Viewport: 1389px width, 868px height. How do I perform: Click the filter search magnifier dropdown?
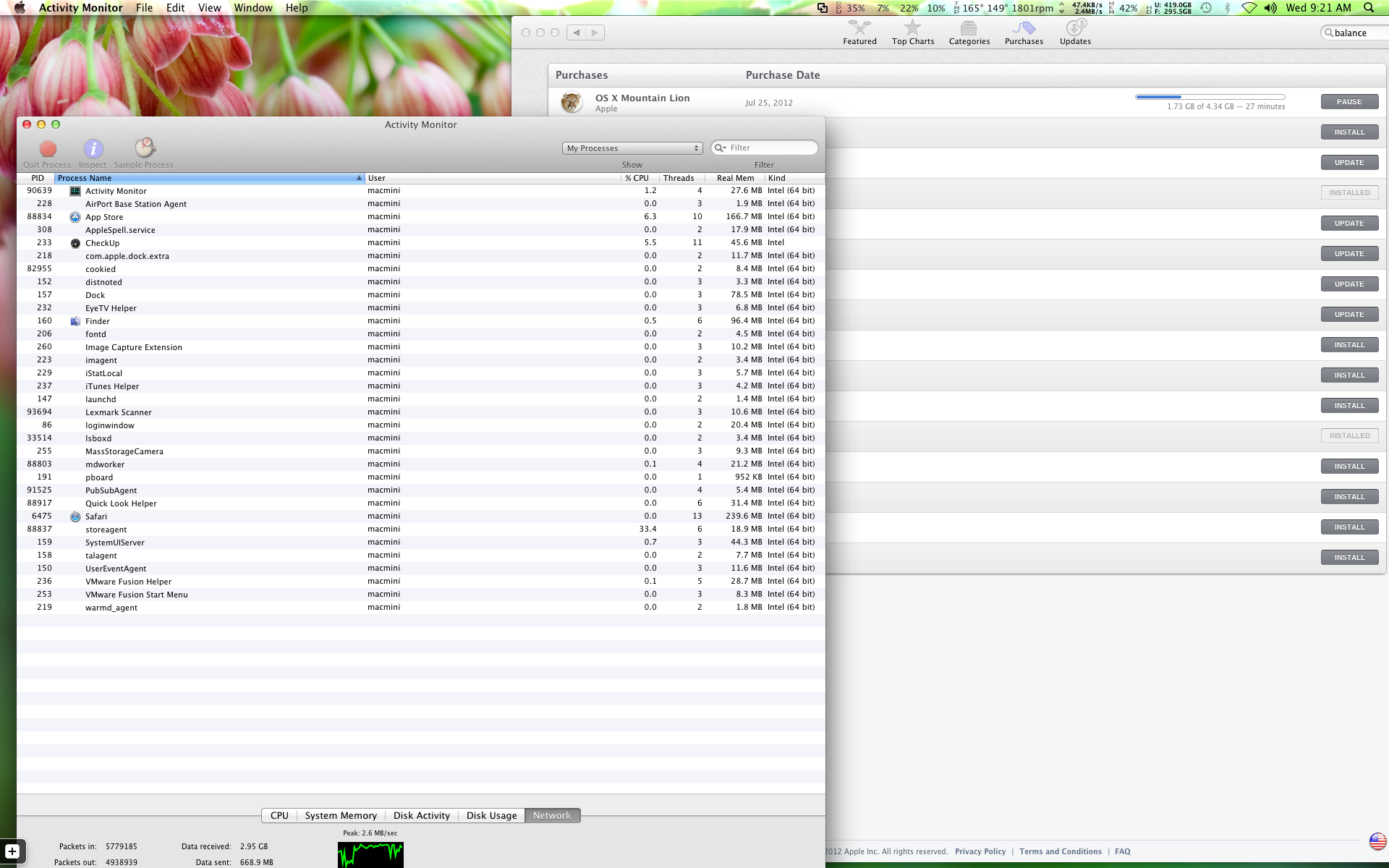click(x=721, y=148)
